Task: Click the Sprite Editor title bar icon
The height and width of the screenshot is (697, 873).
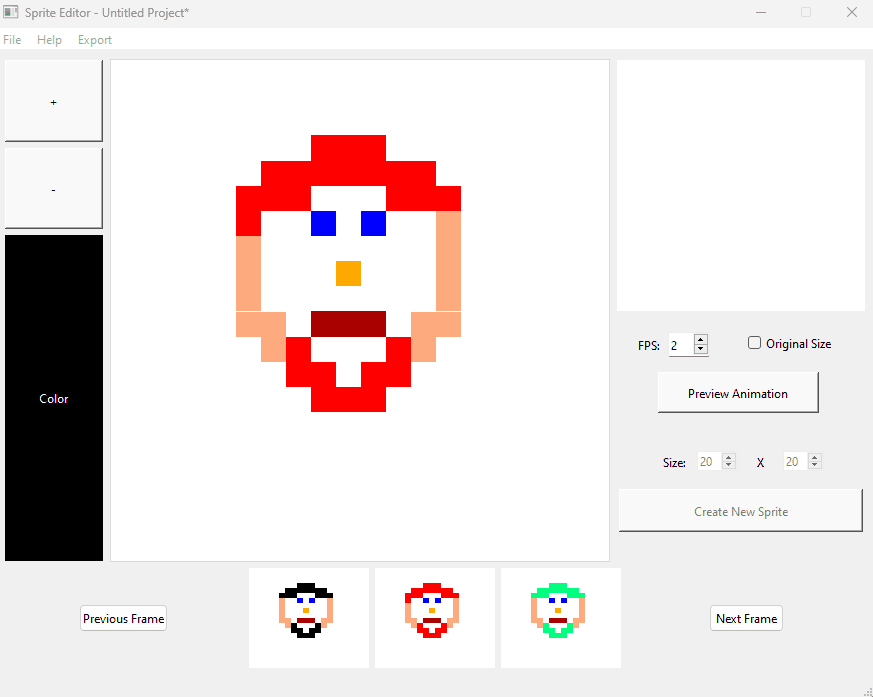Action: 11,12
